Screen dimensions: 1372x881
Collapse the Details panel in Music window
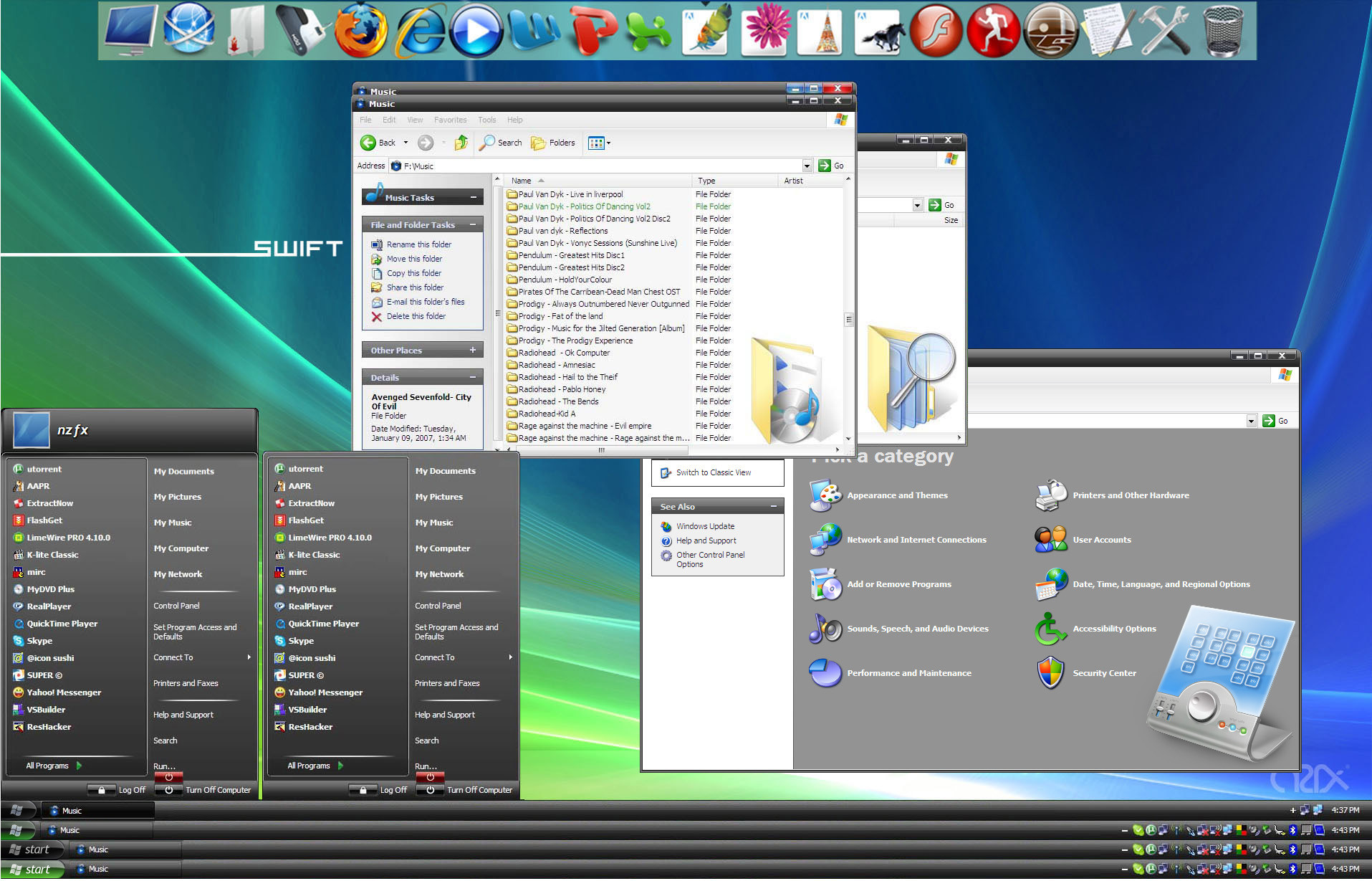[x=473, y=377]
